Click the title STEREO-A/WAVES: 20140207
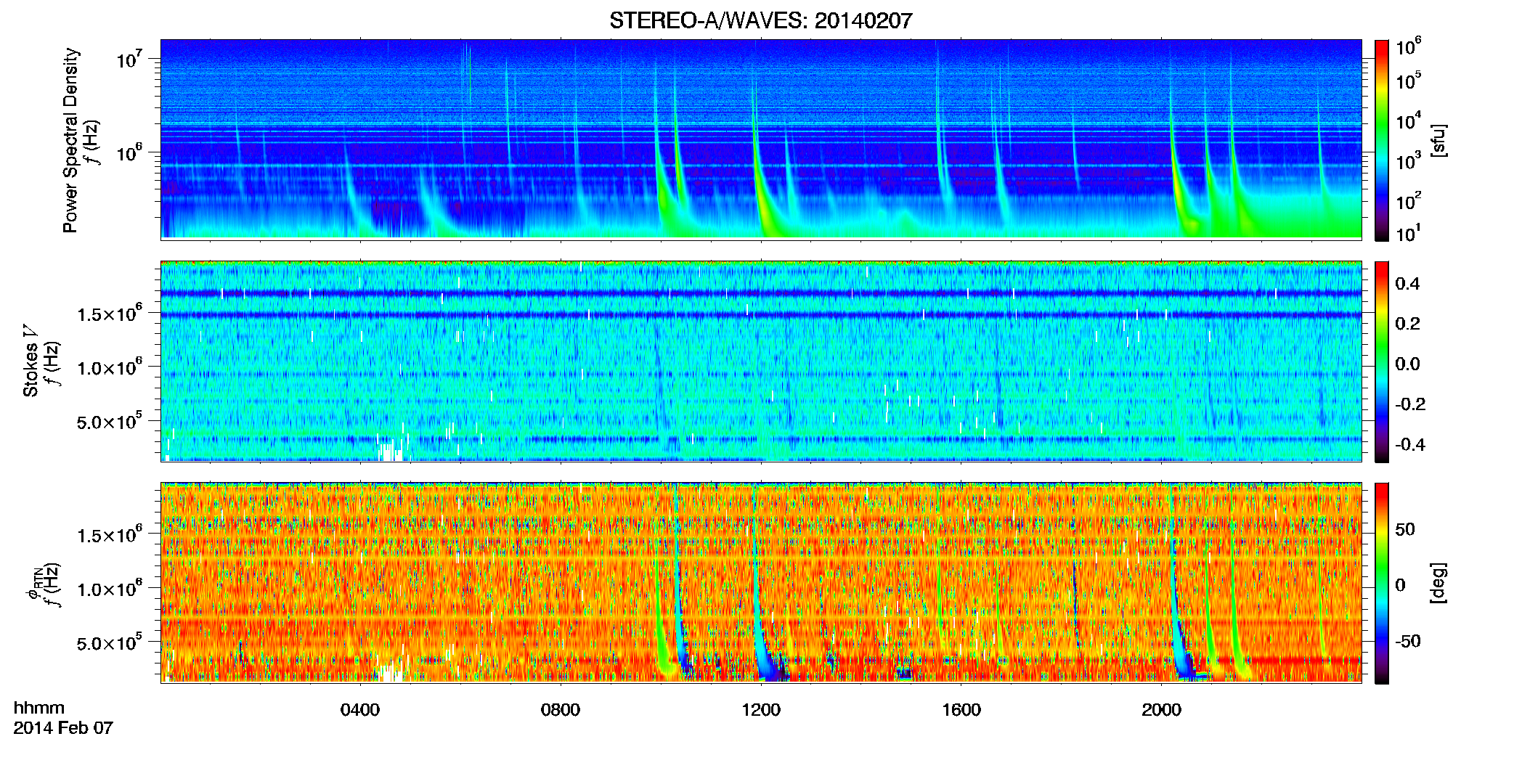 point(760,20)
